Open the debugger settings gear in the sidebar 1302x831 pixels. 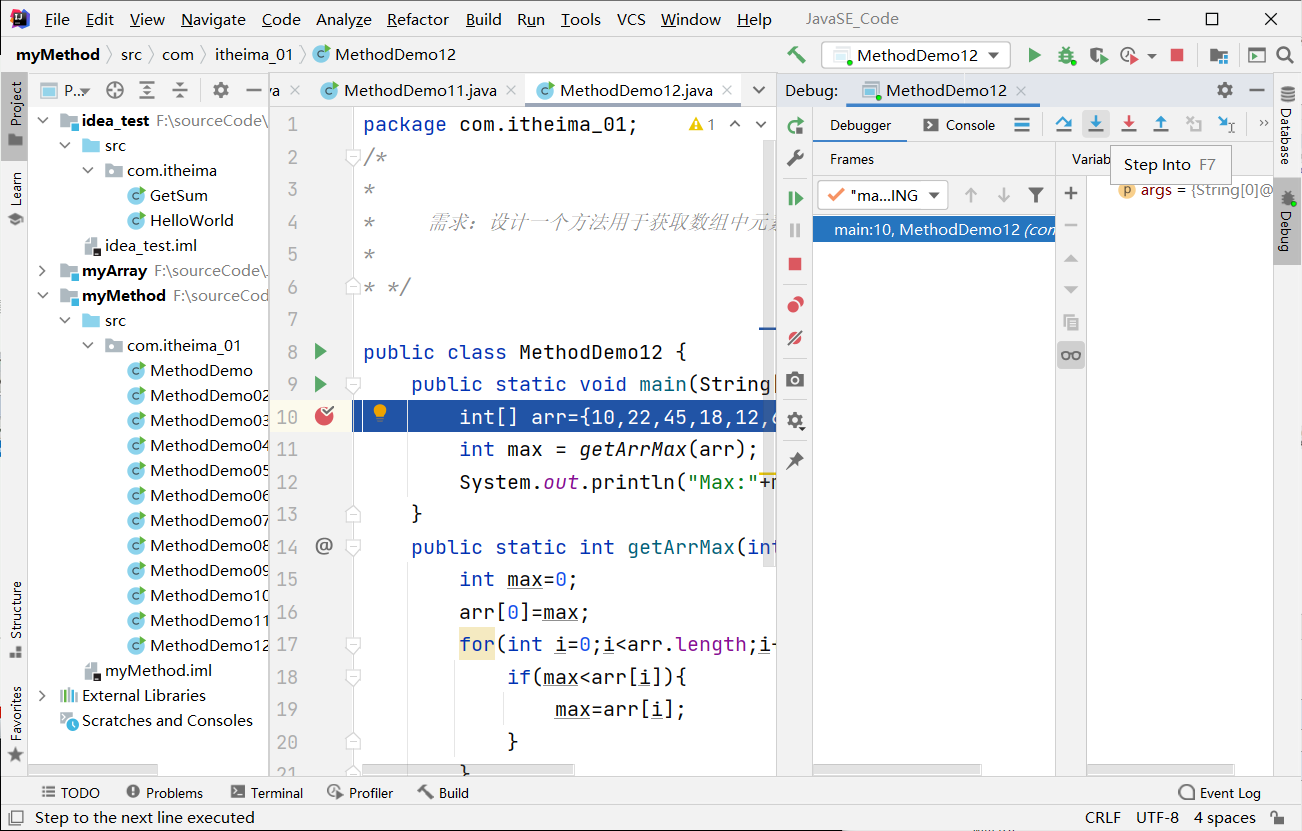pyautogui.click(x=795, y=421)
